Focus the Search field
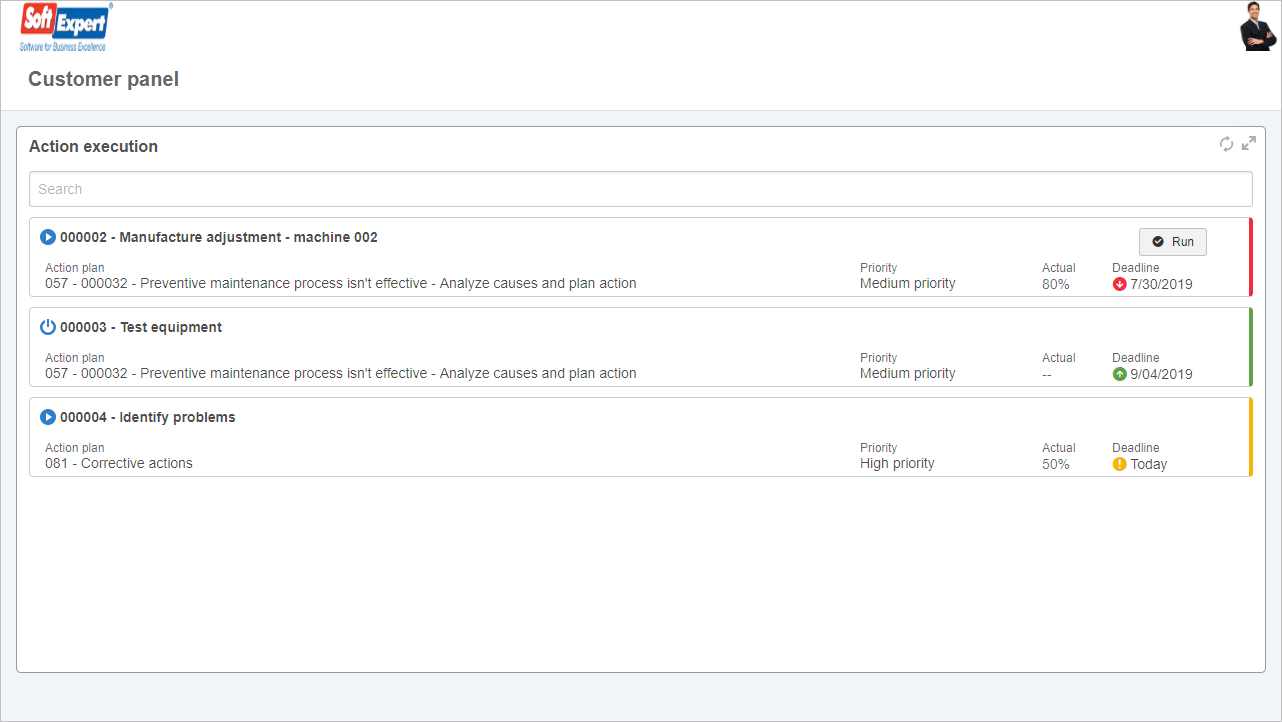 pyautogui.click(x=641, y=189)
